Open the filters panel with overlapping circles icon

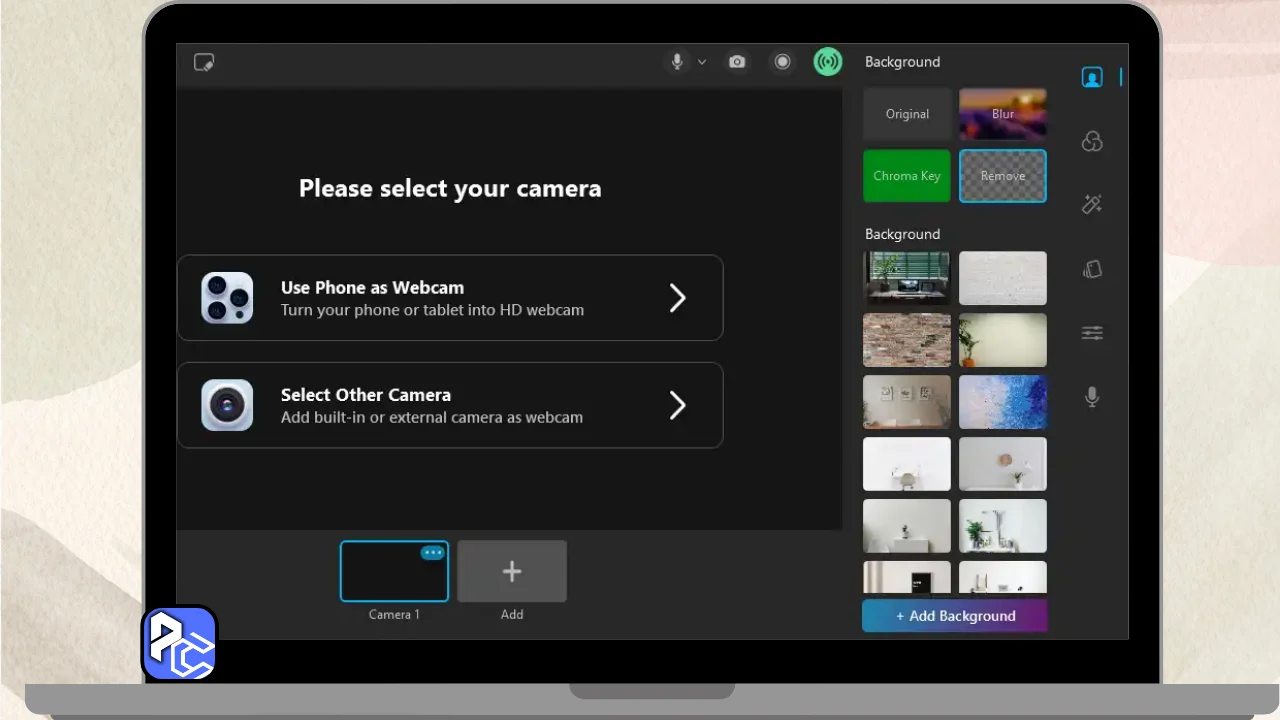pyautogui.click(x=1092, y=142)
